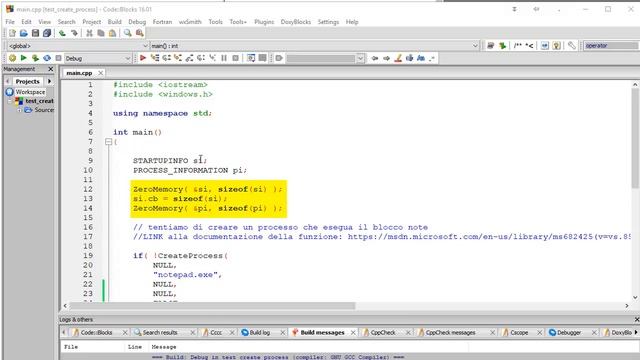Expand the Sources folder in project tree
The width and height of the screenshot is (640, 360).
point(19,110)
